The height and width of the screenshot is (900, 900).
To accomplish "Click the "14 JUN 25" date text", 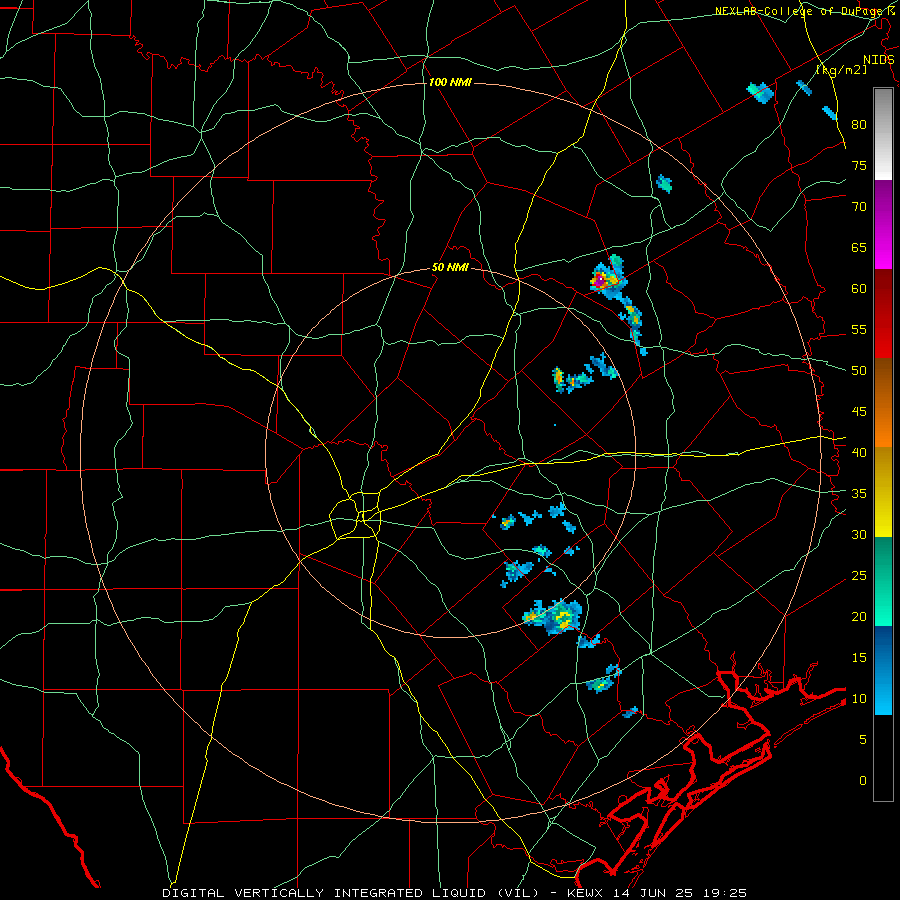I will (x=653, y=893).
